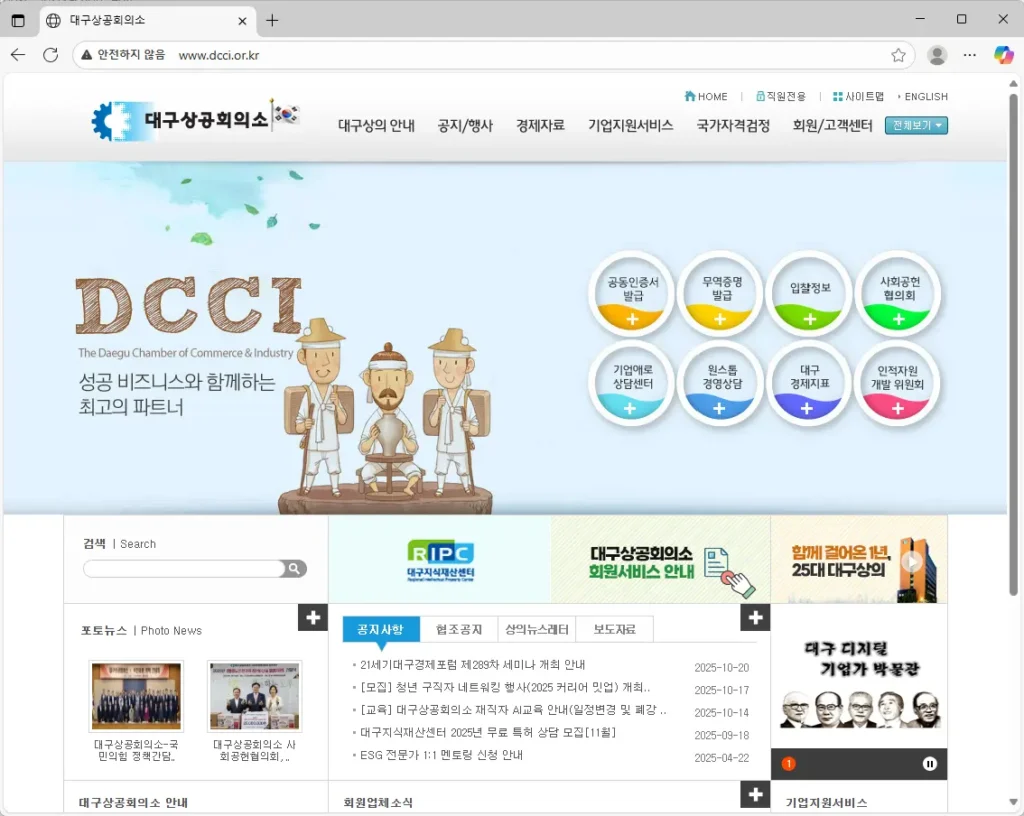Image resolution: width=1024 pixels, height=816 pixels.
Task: Add this page to favorites star
Action: pyautogui.click(x=898, y=55)
